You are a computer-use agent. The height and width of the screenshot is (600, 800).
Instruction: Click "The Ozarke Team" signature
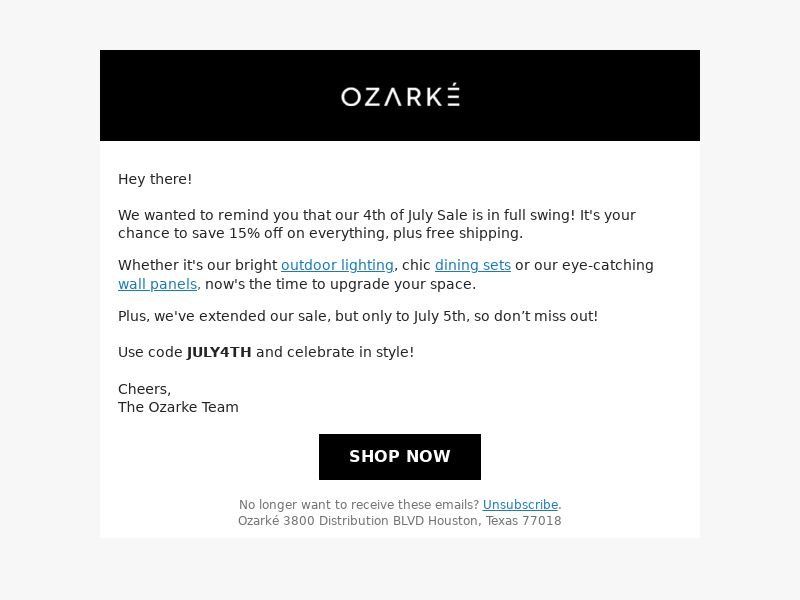click(x=178, y=407)
